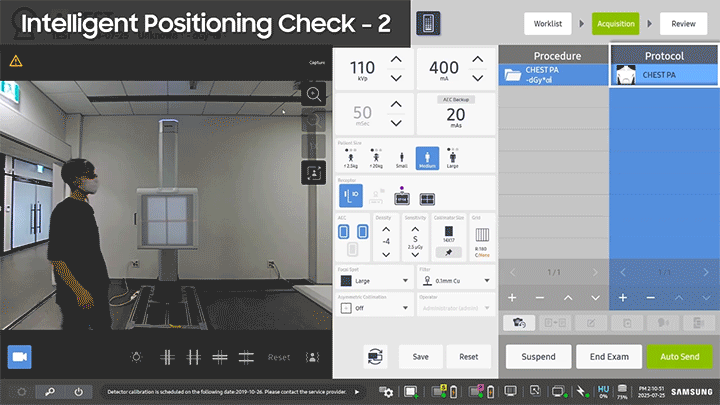
Task: Switch to the Review tab
Action: 684,23
